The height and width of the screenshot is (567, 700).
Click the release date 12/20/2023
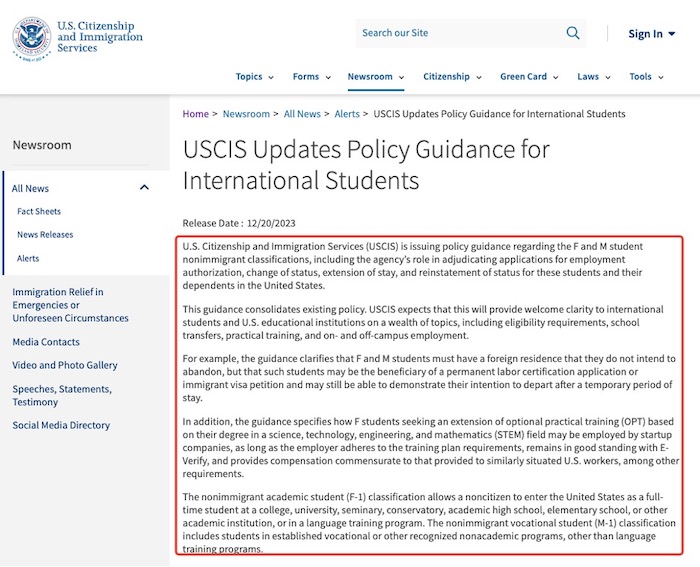[x=271, y=223]
